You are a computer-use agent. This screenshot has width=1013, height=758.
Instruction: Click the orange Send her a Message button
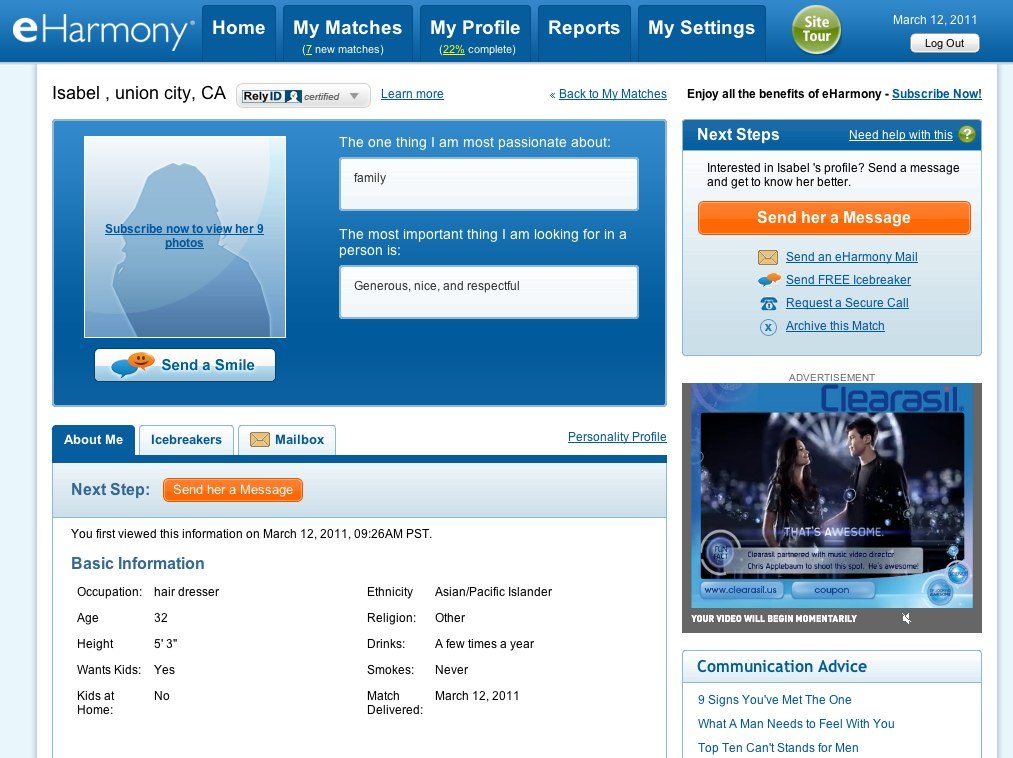pyautogui.click(x=833, y=217)
